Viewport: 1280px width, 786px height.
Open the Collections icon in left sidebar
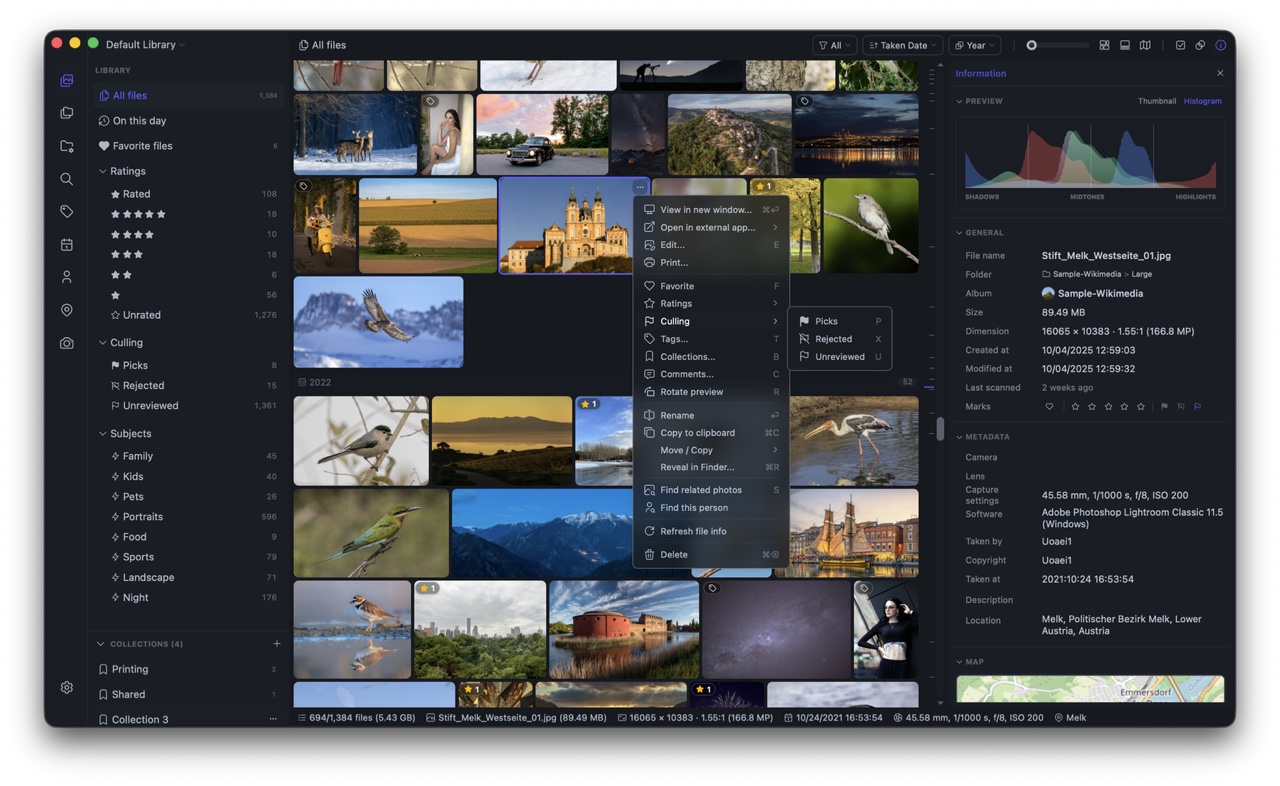[67, 113]
